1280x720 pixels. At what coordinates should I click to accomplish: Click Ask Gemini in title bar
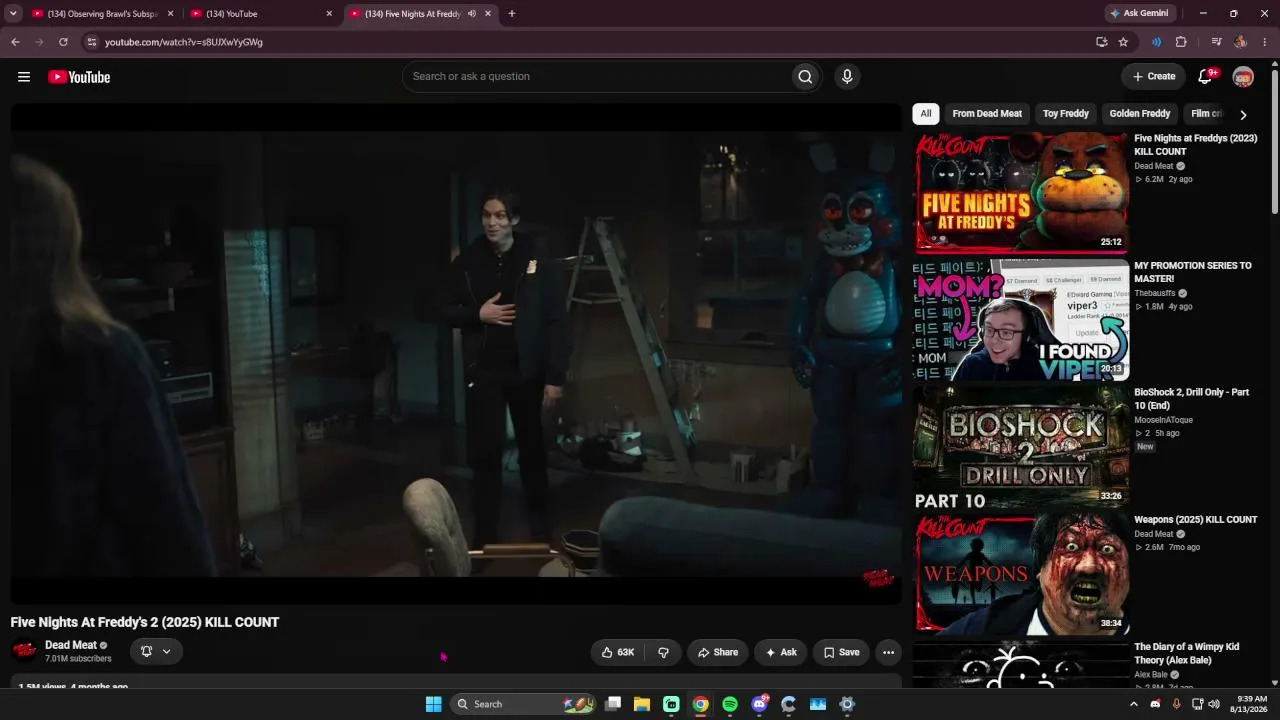(1140, 14)
